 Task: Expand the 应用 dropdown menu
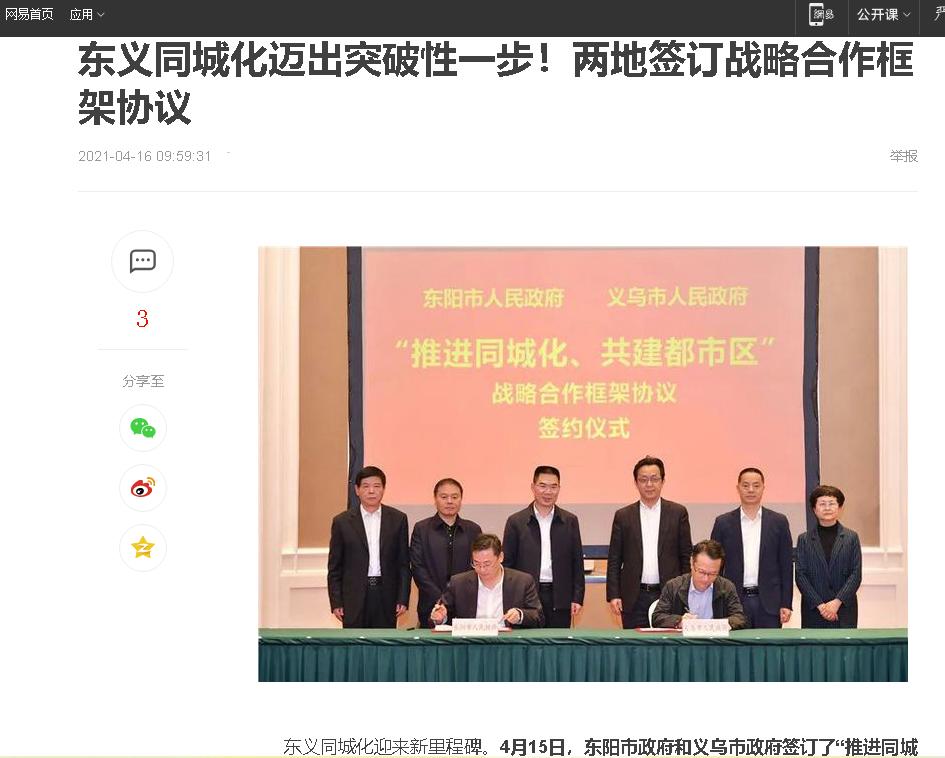tap(87, 14)
